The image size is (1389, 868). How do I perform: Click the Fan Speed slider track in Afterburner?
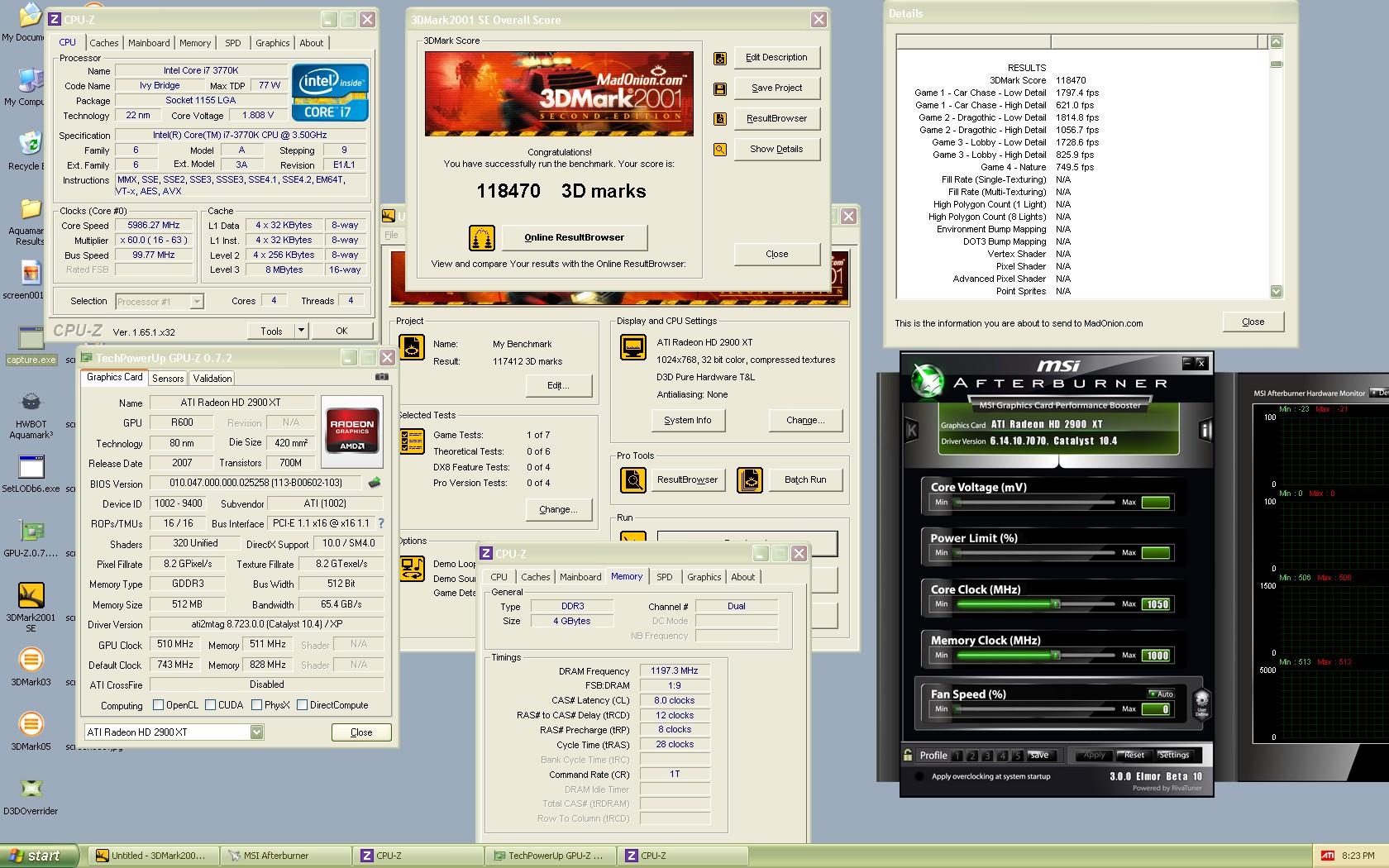click(x=1034, y=709)
